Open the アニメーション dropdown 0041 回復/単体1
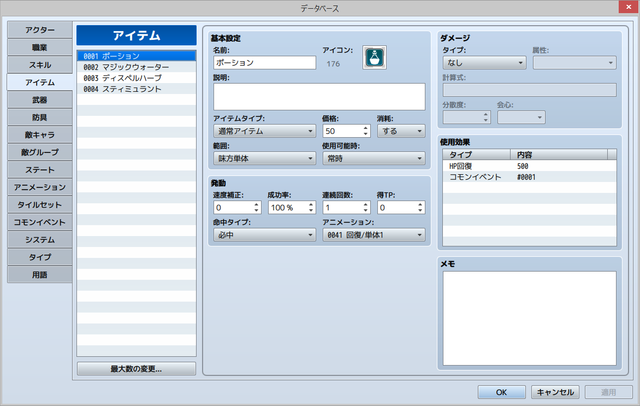Image resolution: width=640 pixels, height=406 pixels. point(374,235)
